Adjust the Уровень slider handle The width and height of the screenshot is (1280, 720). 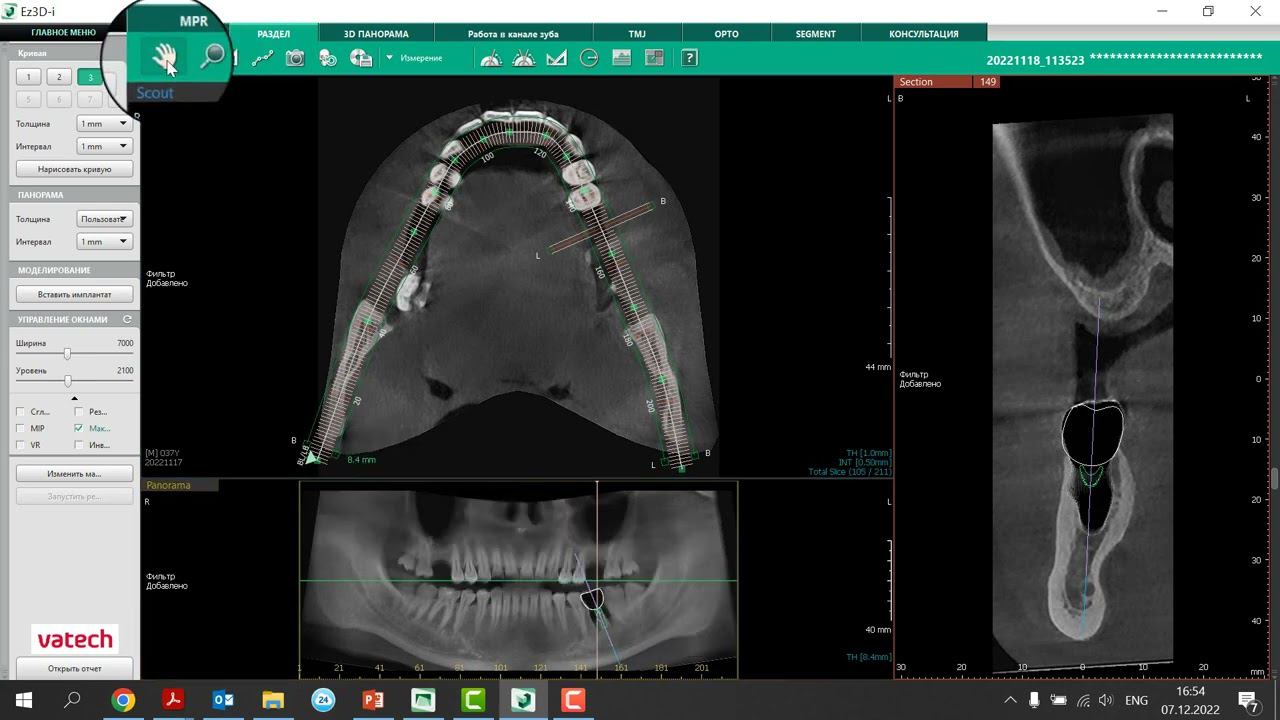click(67, 381)
